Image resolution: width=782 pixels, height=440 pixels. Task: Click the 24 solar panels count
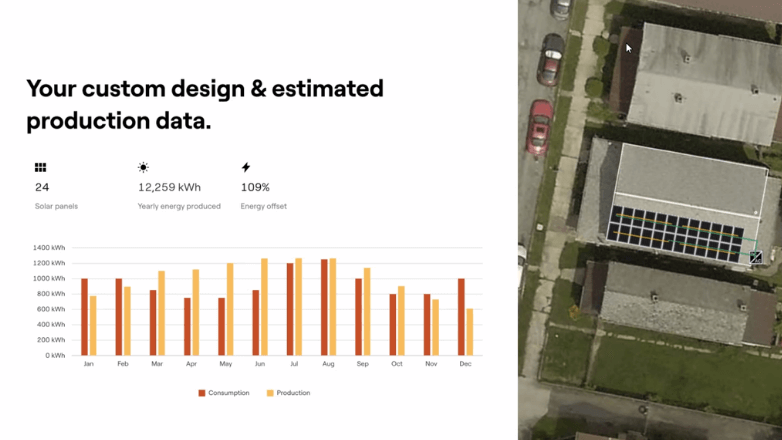coord(42,187)
